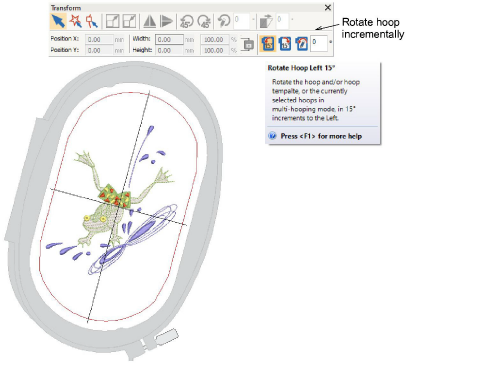Close the Transform toolbar
499x365 pixels.
tap(328, 7)
